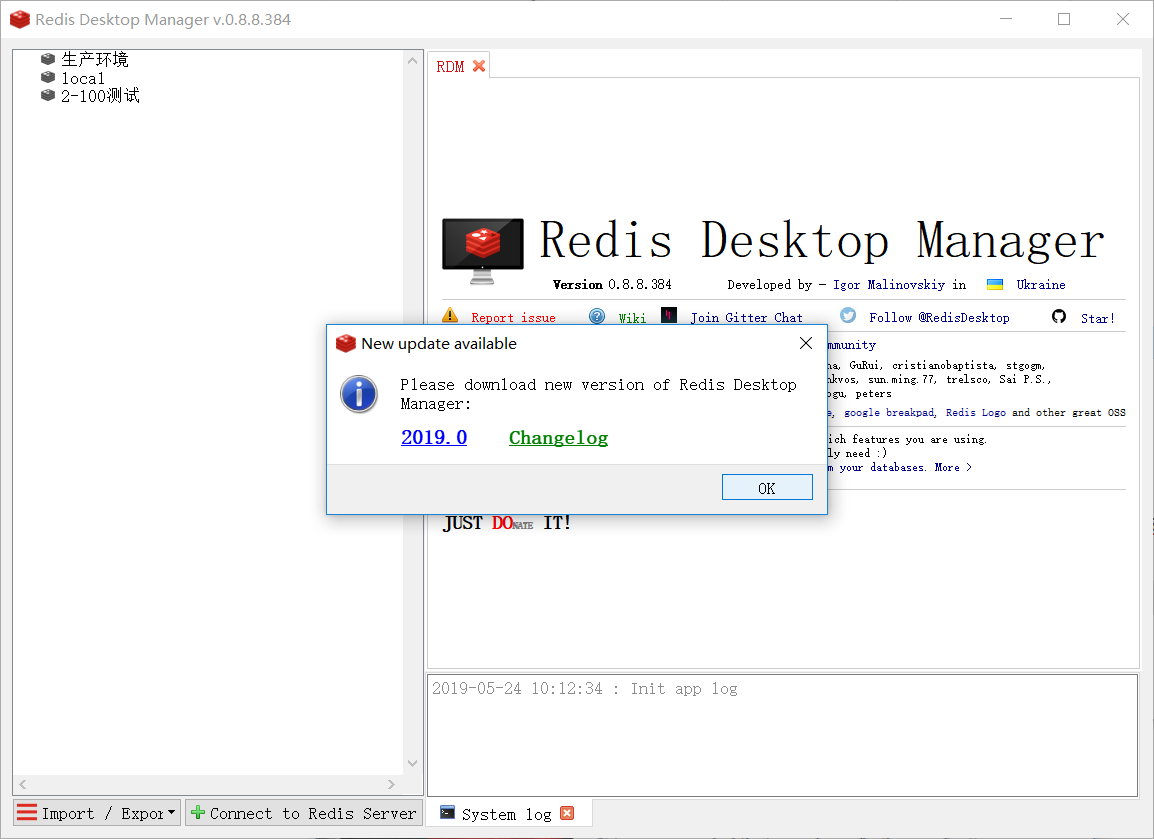Select the 生产环境 connection name
Viewport: 1154px width, 839px height.
click(95, 59)
